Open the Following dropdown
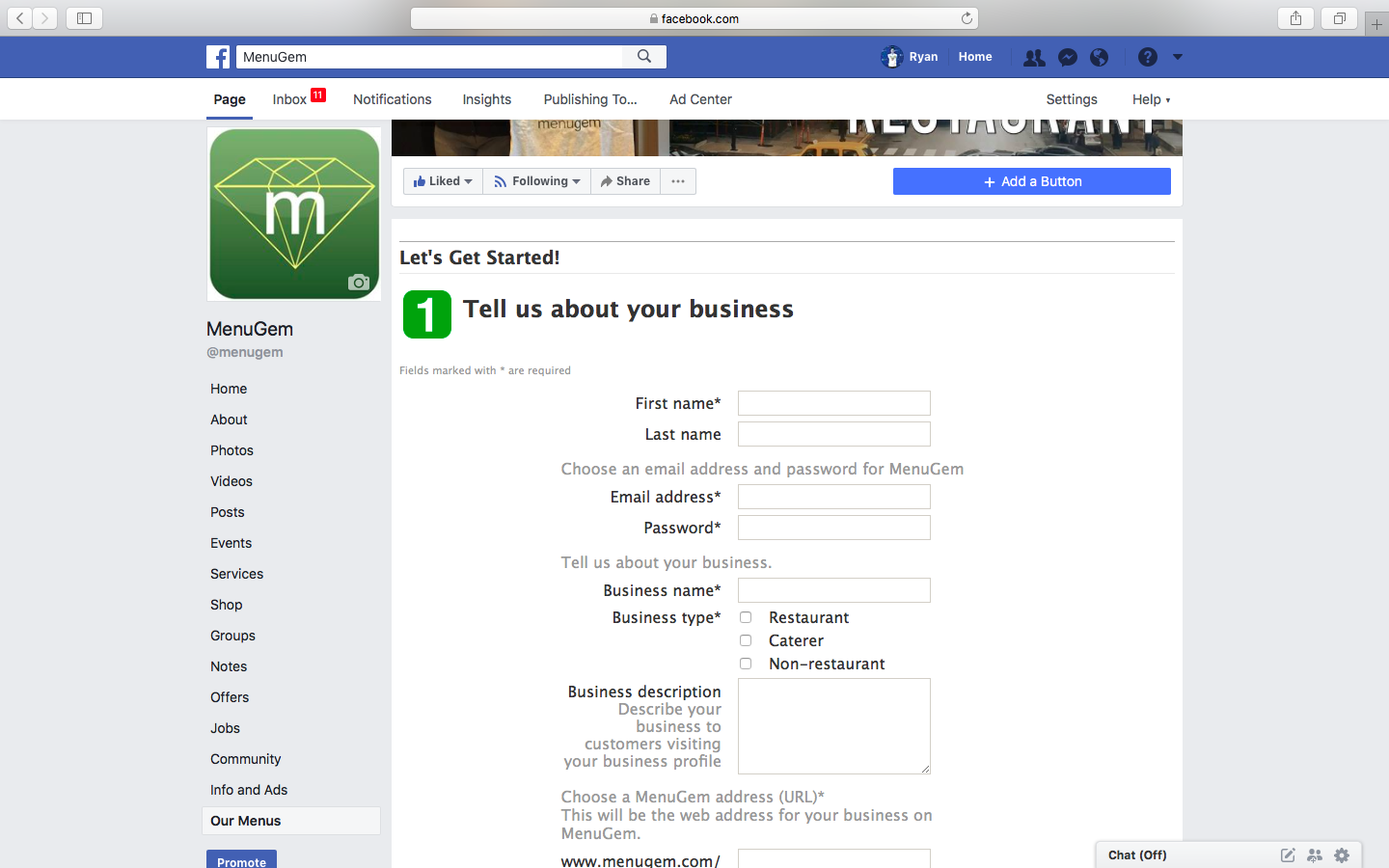Image resolution: width=1389 pixels, height=868 pixels. tap(536, 181)
